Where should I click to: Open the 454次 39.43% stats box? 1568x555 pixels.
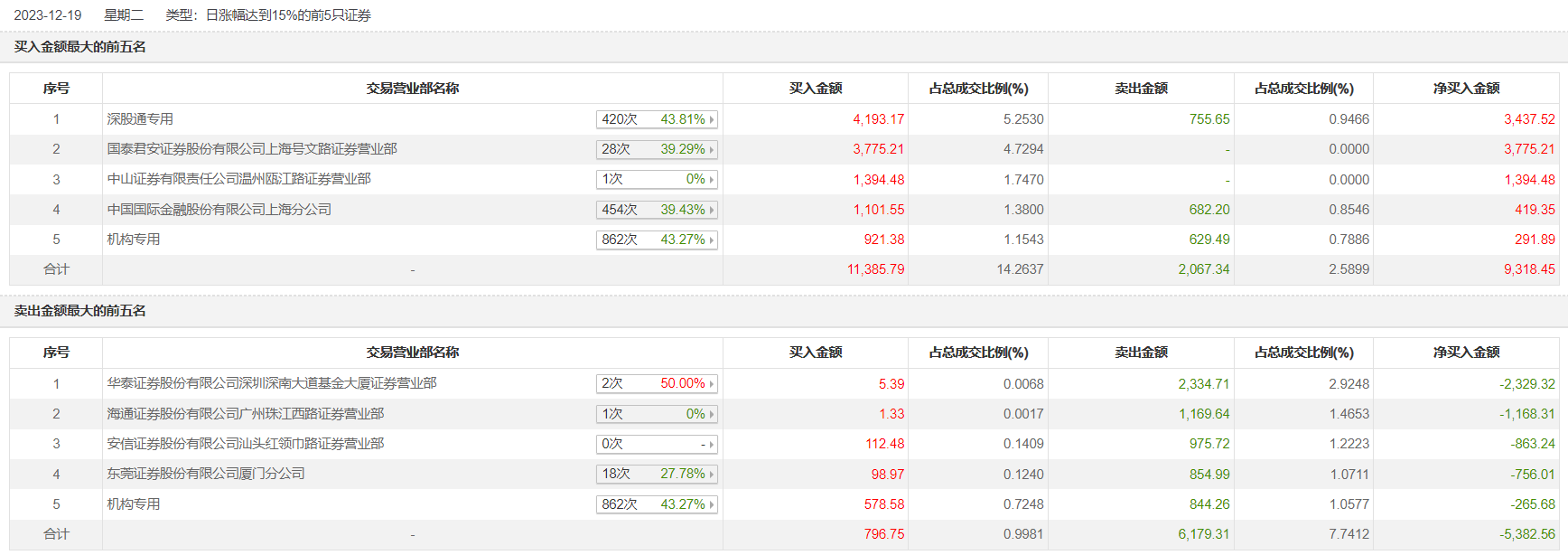[657, 210]
